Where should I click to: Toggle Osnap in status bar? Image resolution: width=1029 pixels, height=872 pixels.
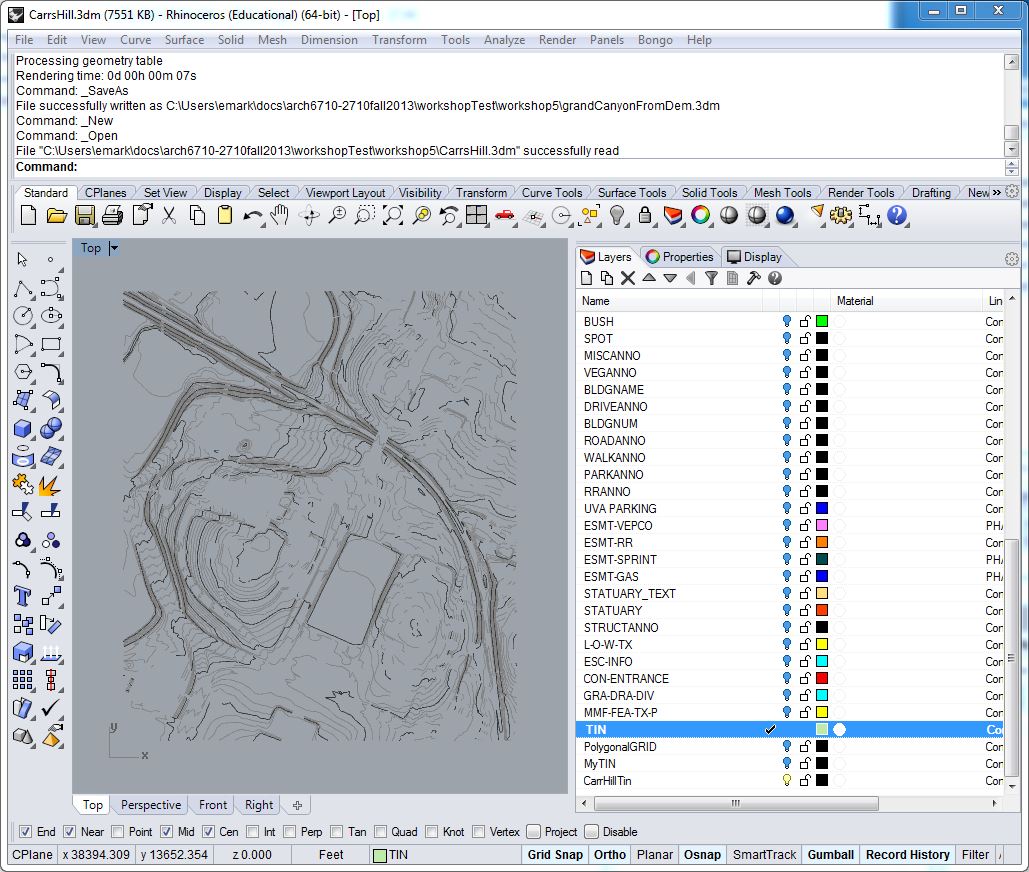(x=702, y=855)
